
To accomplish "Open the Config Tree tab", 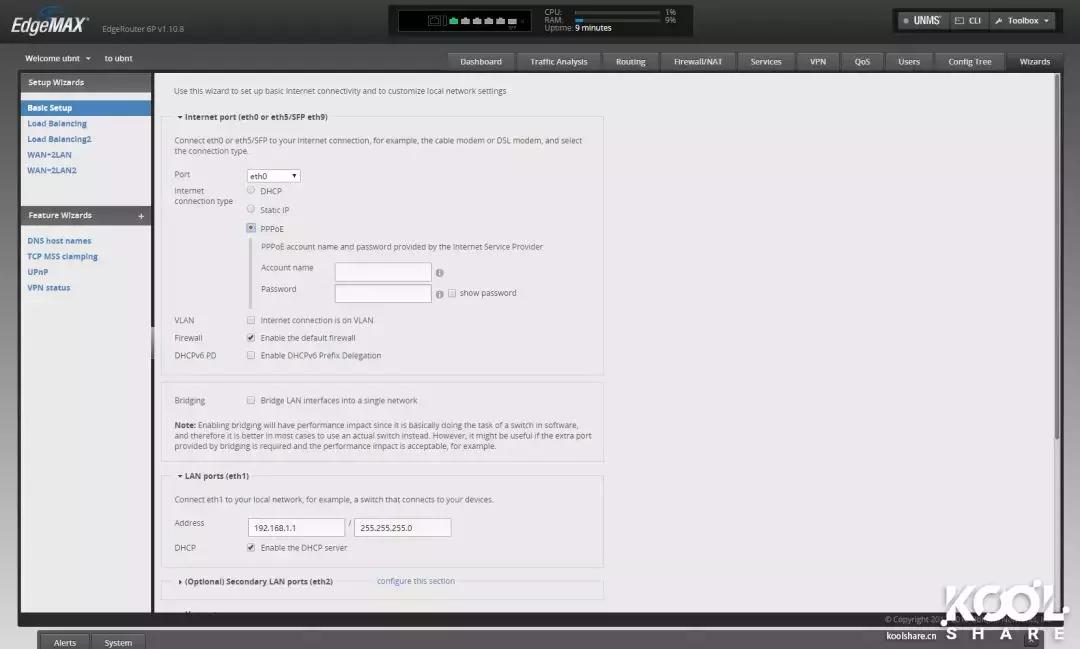I will point(970,62).
